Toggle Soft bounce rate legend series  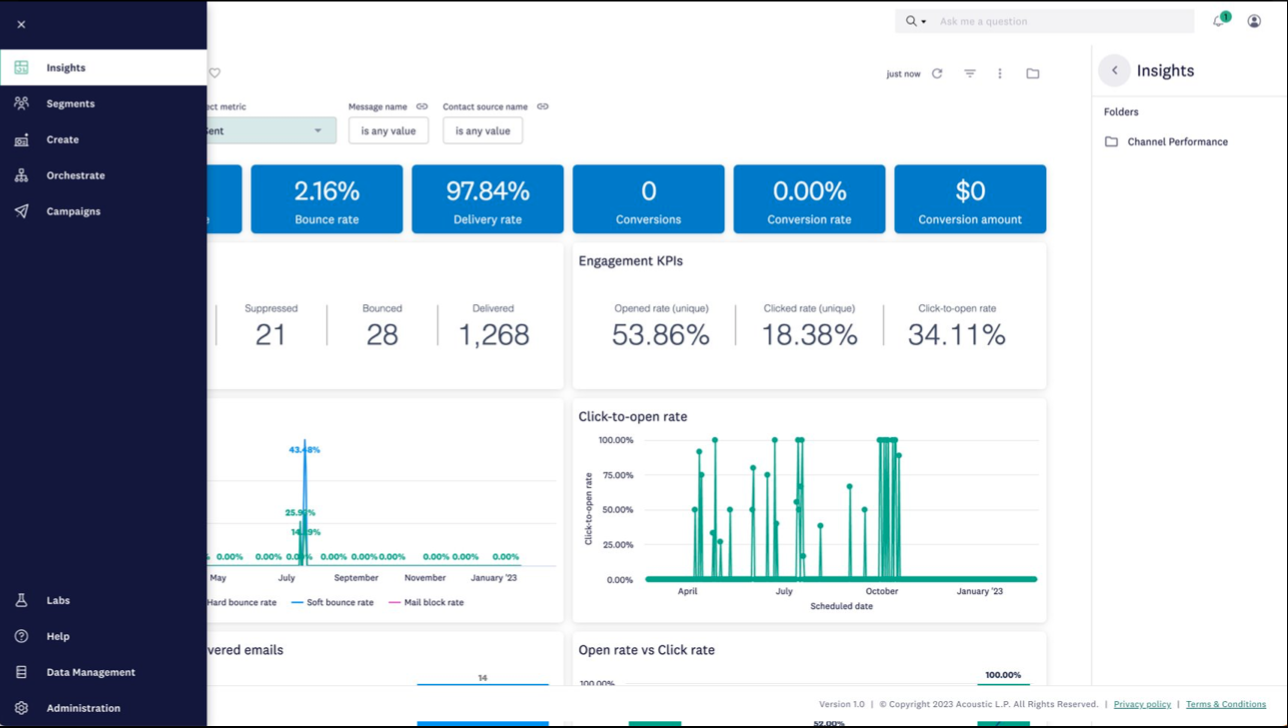pos(339,603)
